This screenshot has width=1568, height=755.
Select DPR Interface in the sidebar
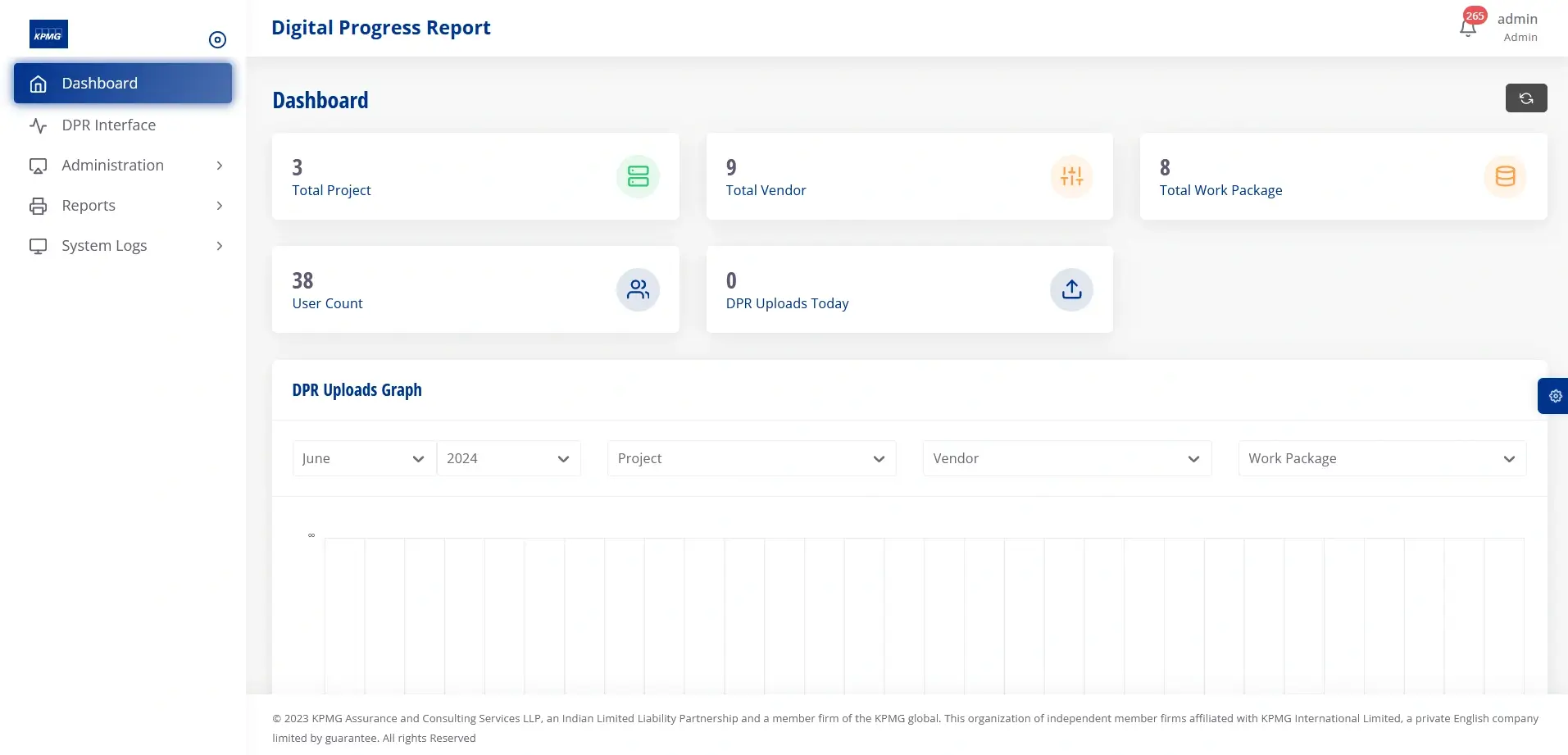pos(109,125)
